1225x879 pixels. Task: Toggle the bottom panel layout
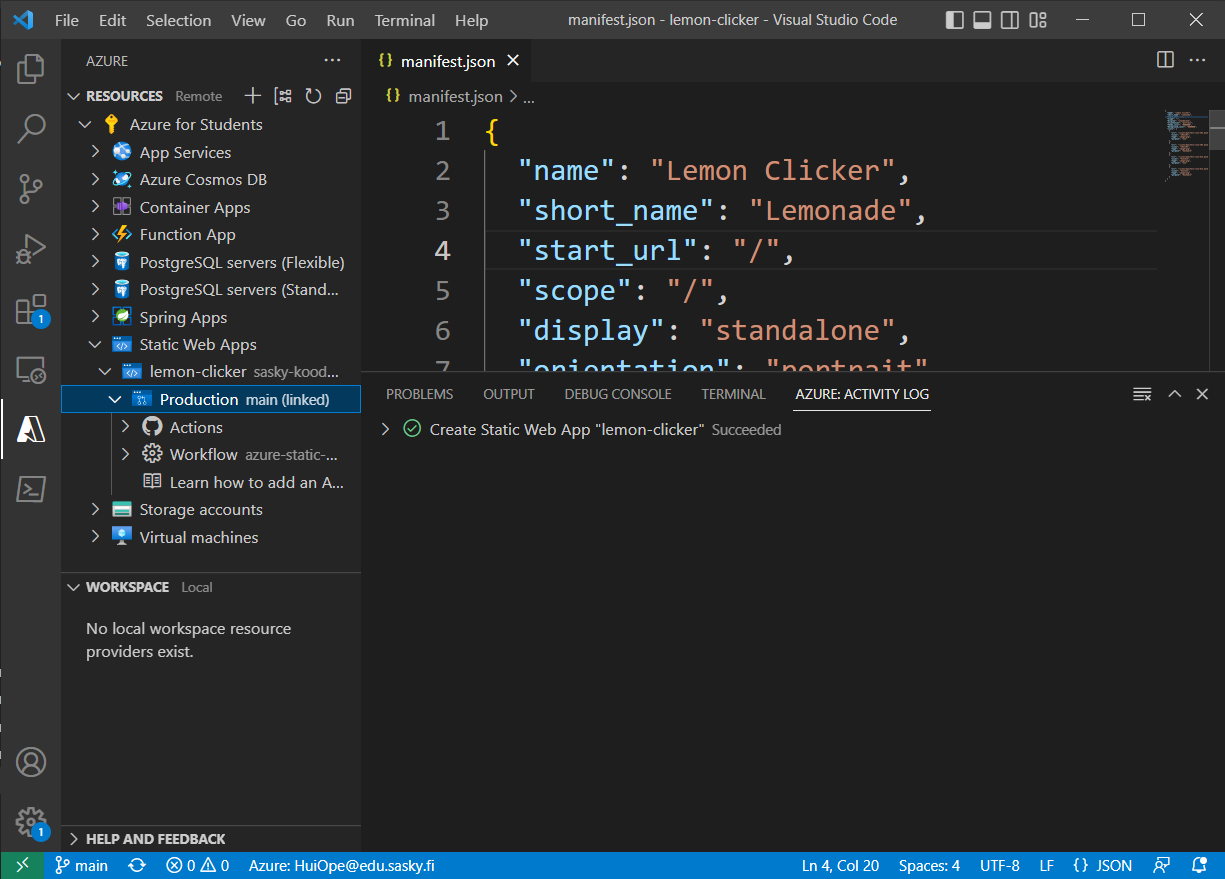click(983, 20)
